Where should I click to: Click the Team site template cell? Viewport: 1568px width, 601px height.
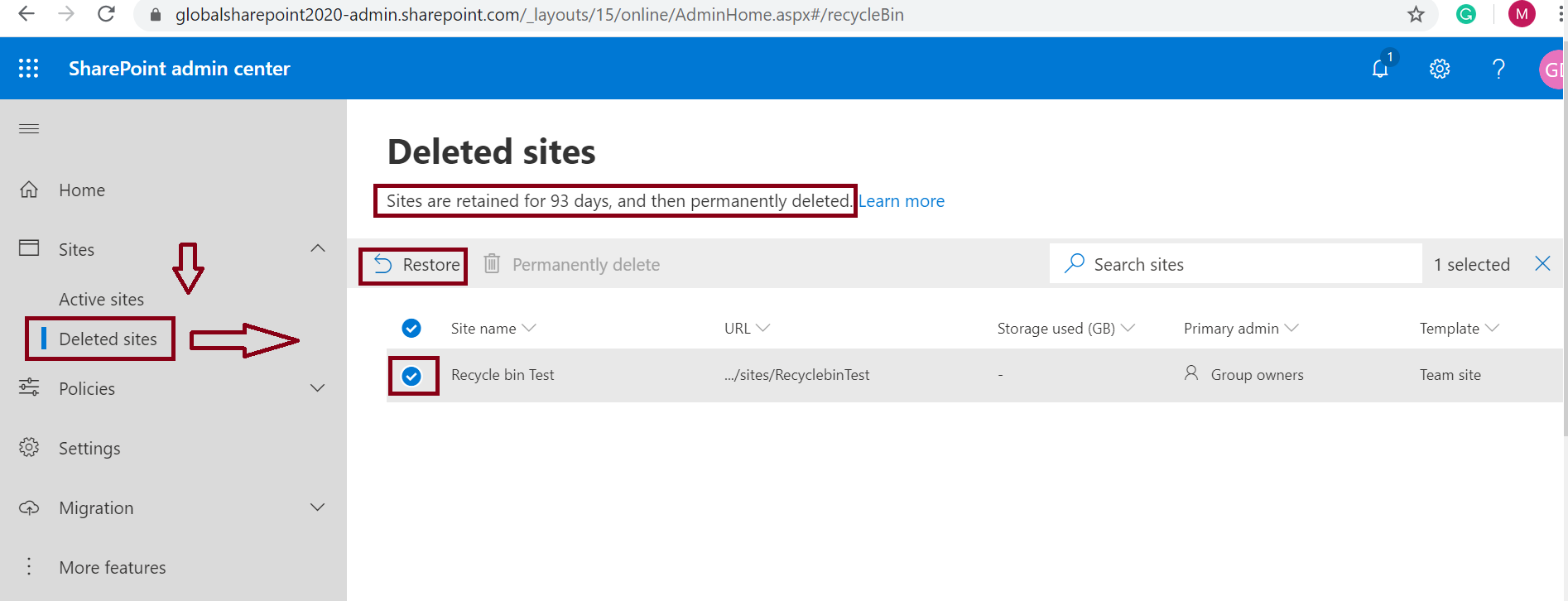tap(1450, 375)
